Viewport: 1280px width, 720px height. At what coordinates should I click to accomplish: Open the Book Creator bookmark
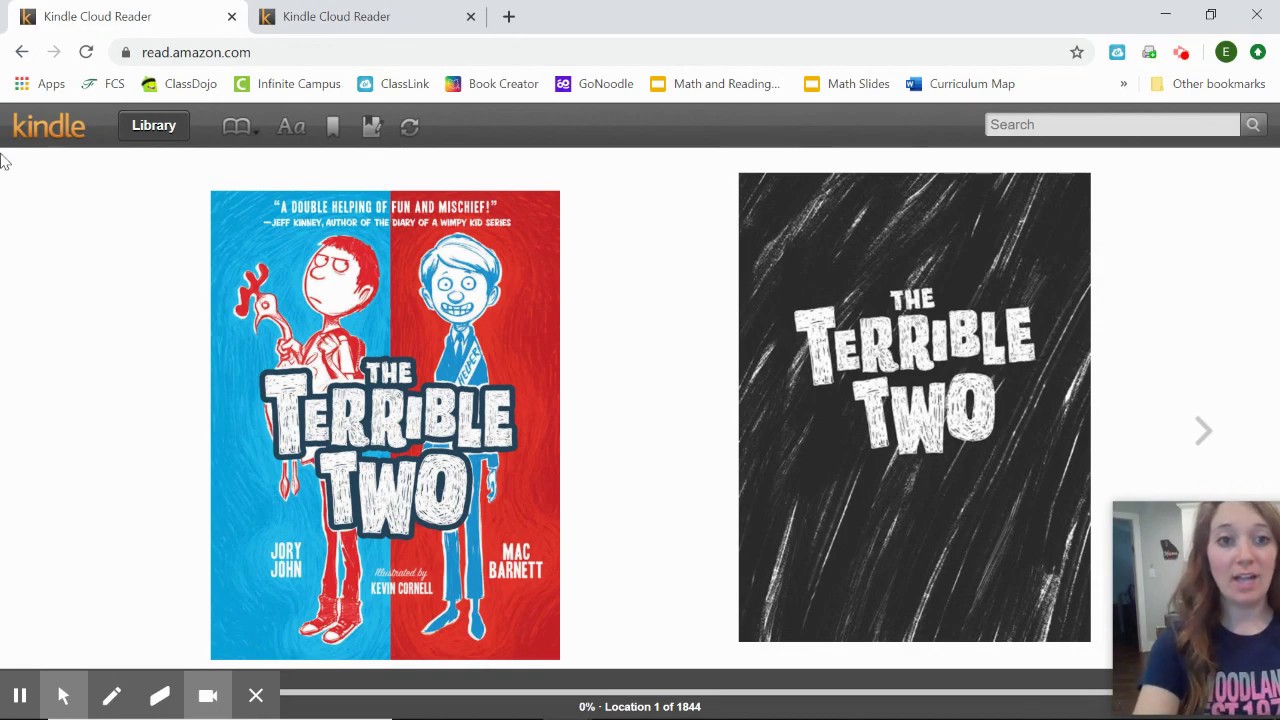click(x=493, y=84)
